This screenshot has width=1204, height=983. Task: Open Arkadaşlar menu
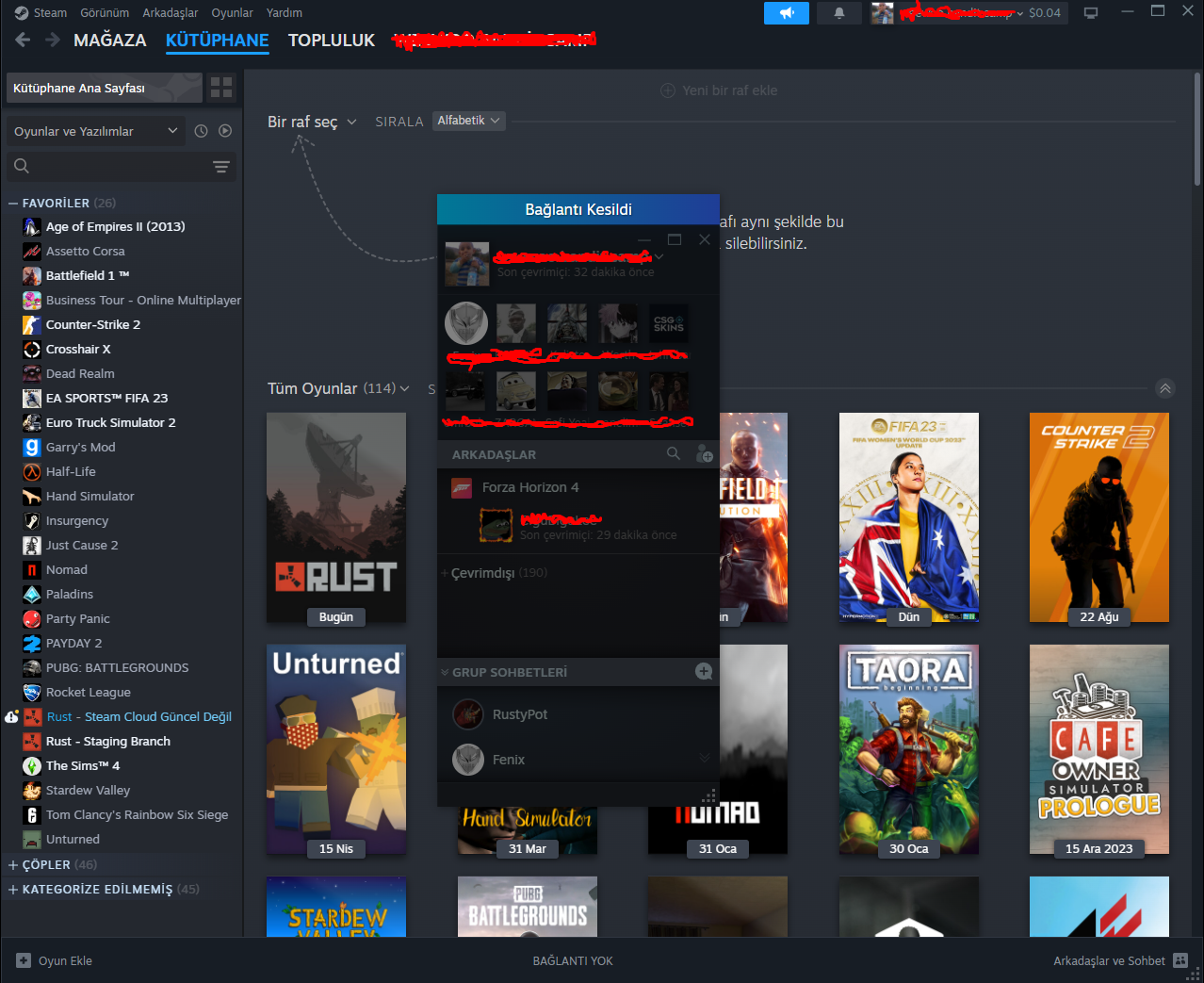(x=171, y=13)
